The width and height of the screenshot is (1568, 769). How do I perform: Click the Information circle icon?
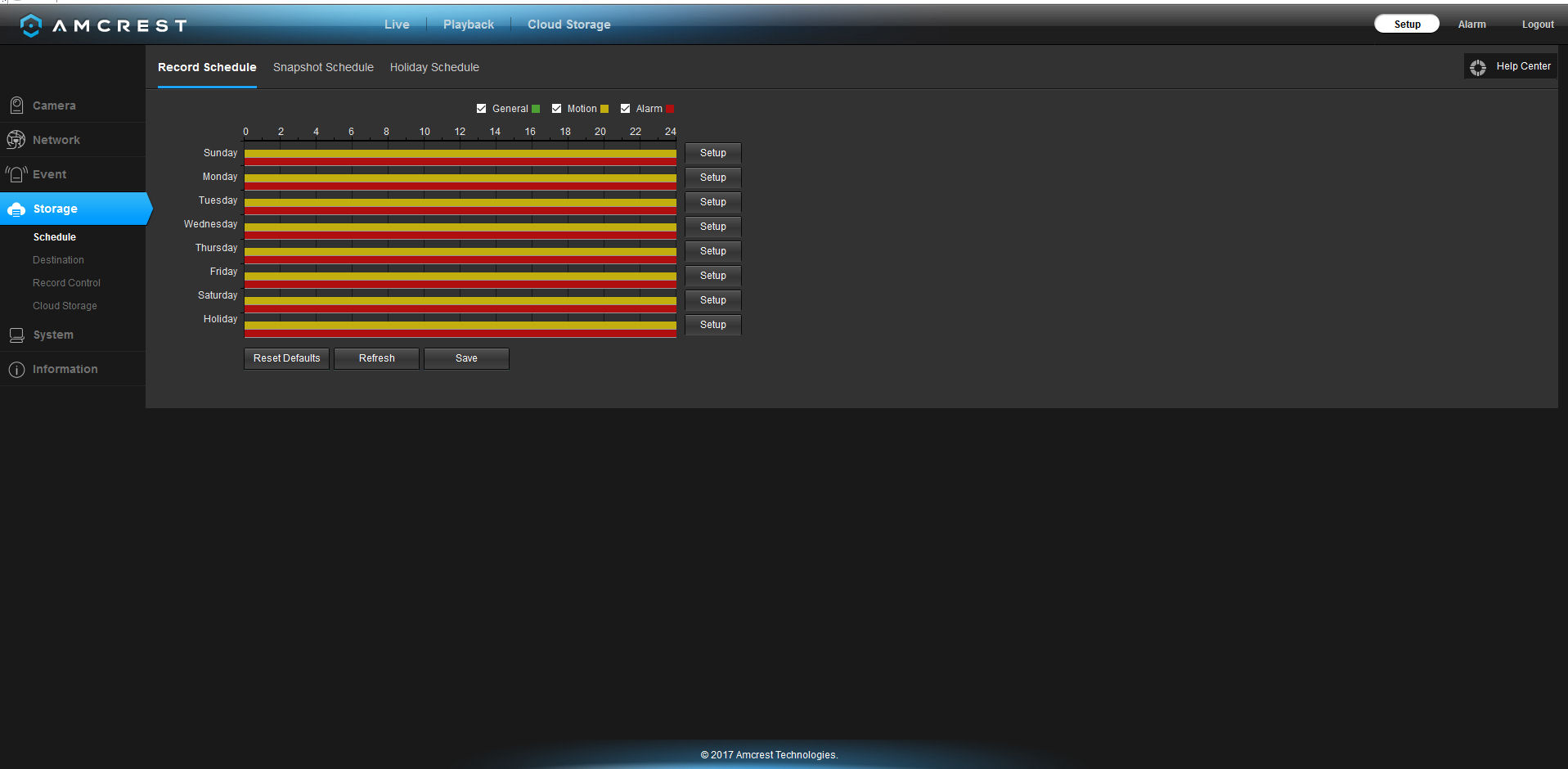click(x=16, y=370)
